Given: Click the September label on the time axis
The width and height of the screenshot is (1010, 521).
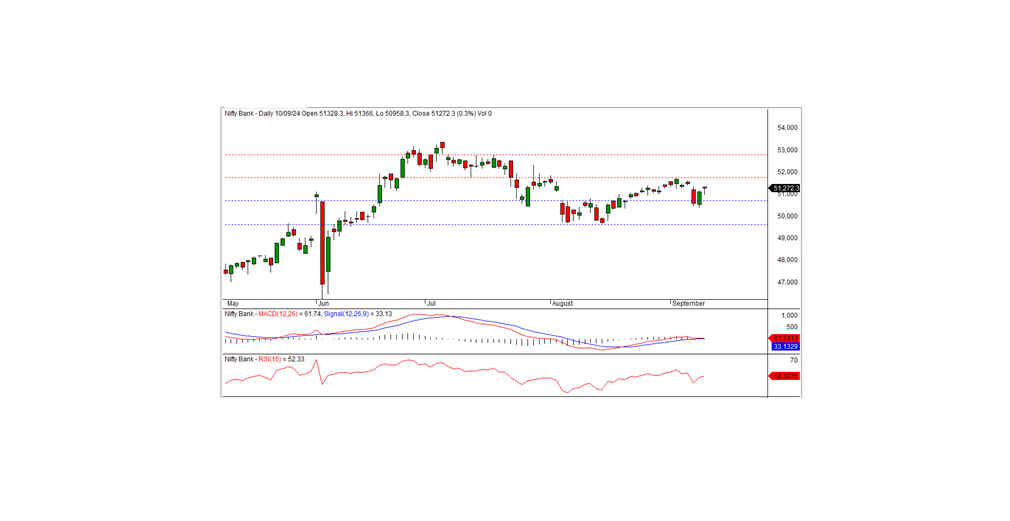Looking at the screenshot, I should pyautogui.click(x=689, y=303).
